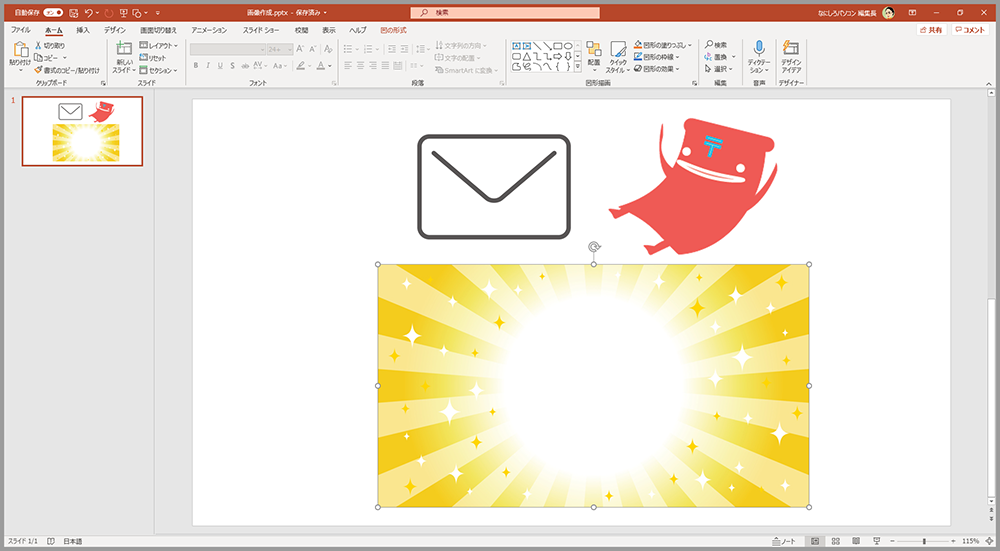Open デザイン アイデア designer
Viewport: 1000px width, 551px height.
(791, 57)
